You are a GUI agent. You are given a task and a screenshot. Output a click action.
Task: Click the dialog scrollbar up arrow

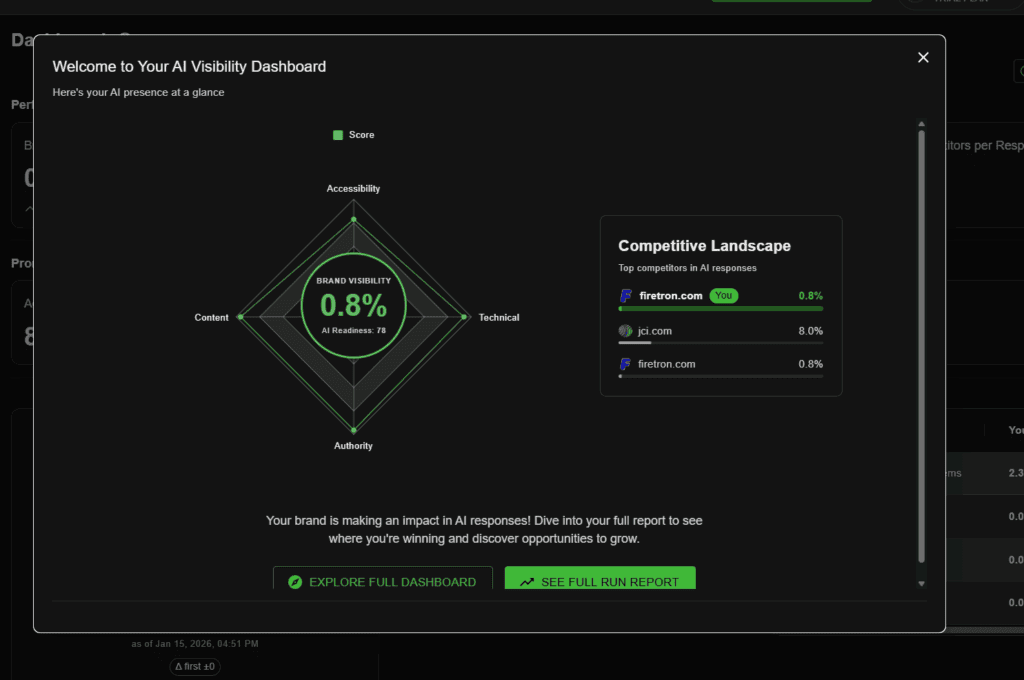(x=921, y=123)
